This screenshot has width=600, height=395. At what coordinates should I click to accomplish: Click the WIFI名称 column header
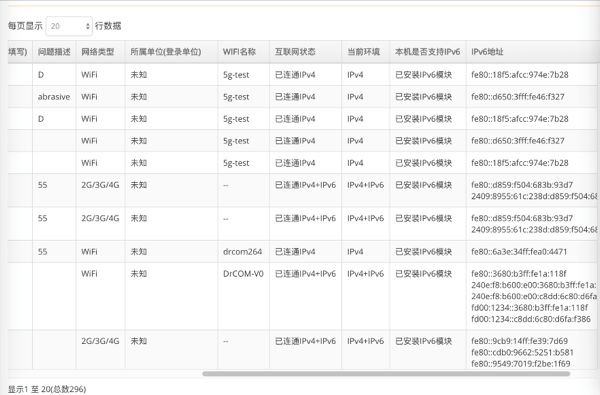(240, 52)
